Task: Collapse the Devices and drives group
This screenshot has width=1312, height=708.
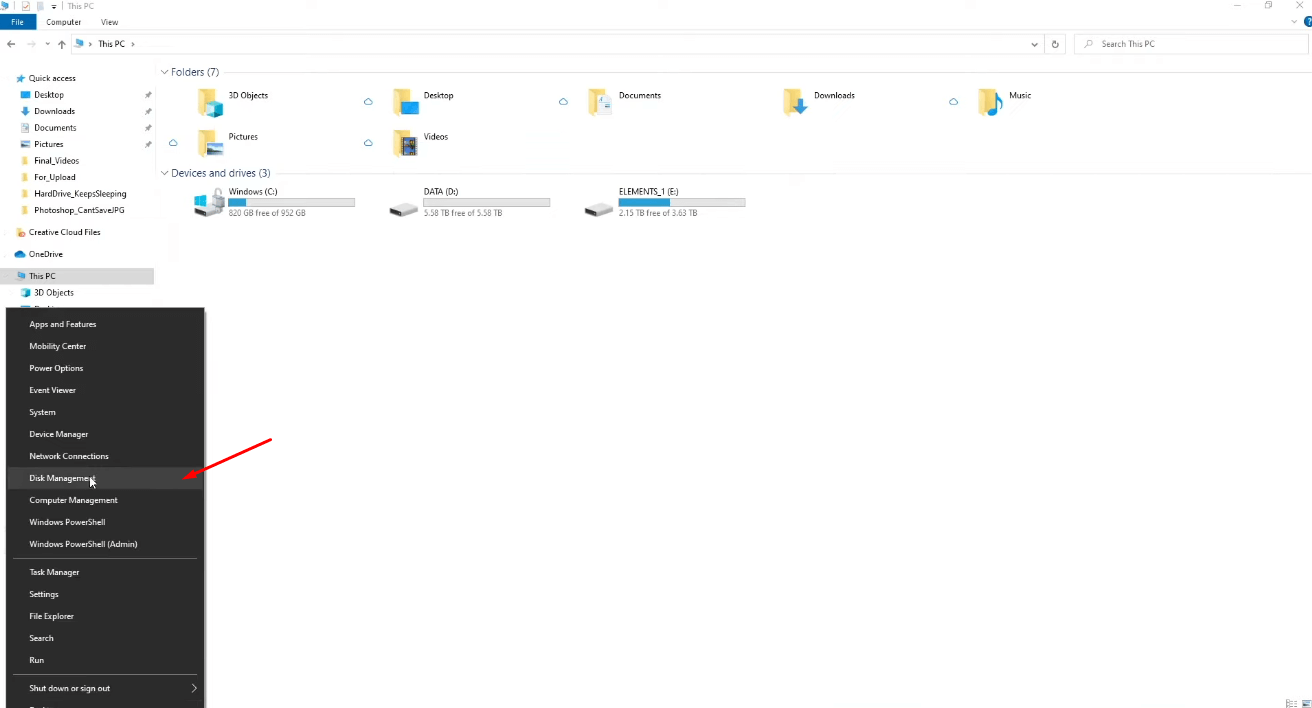Action: (165, 173)
